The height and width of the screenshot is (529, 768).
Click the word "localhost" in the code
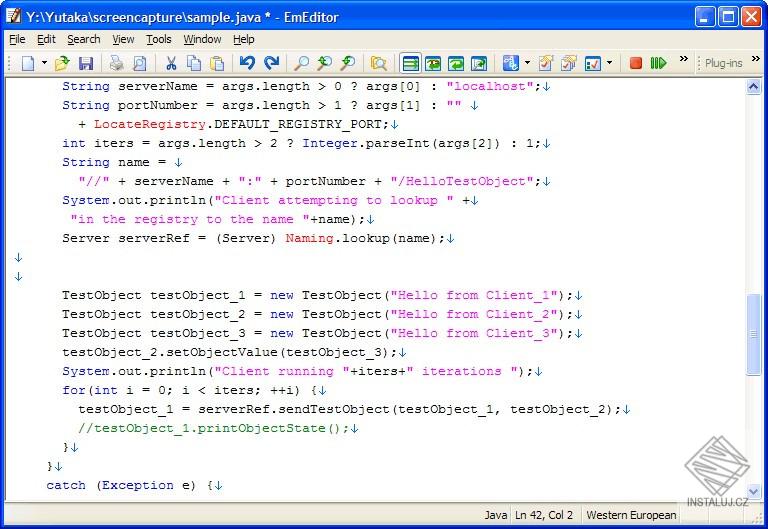[490, 86]
